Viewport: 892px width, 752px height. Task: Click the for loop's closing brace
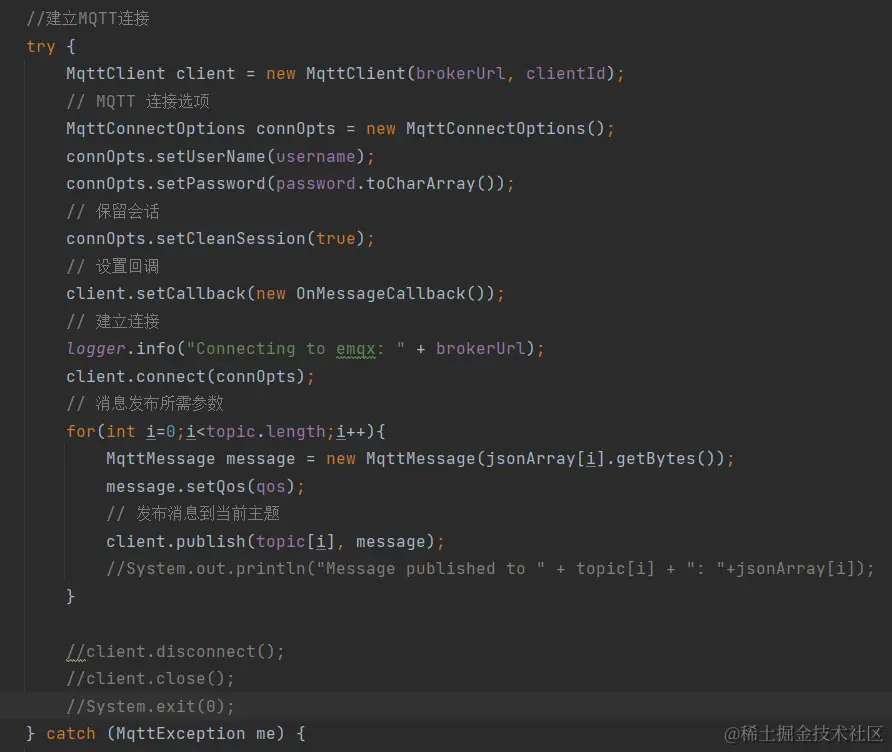pos(71,596)
